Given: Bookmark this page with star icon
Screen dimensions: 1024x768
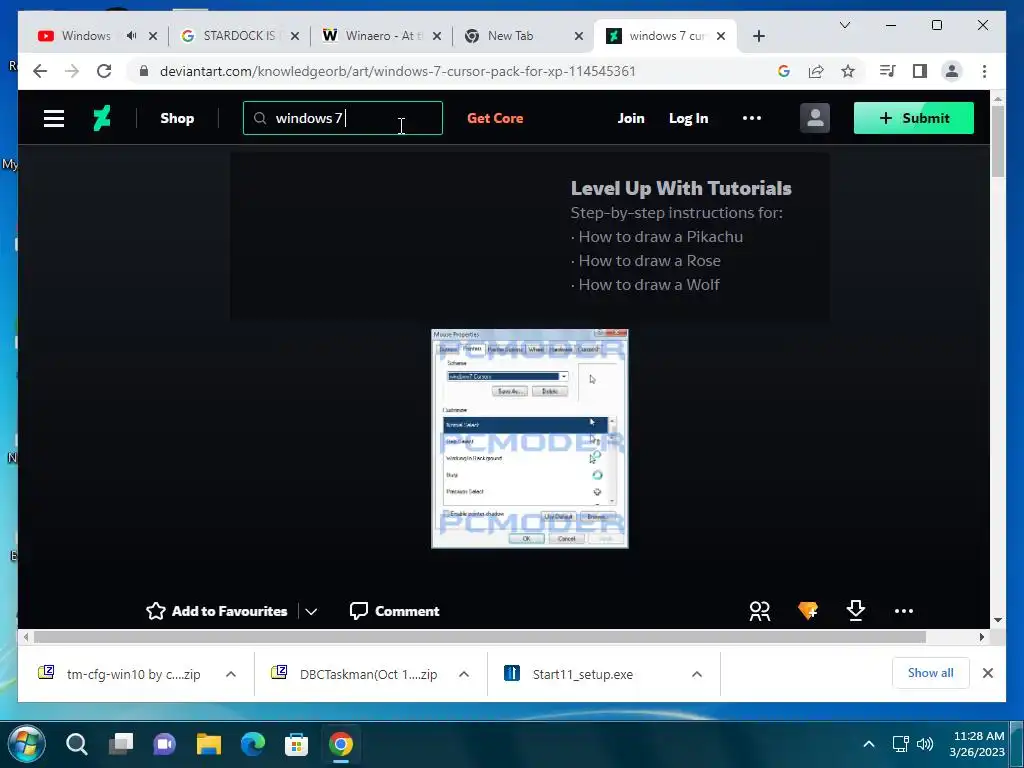Looking at the screenshot, I should coord(848,71).
